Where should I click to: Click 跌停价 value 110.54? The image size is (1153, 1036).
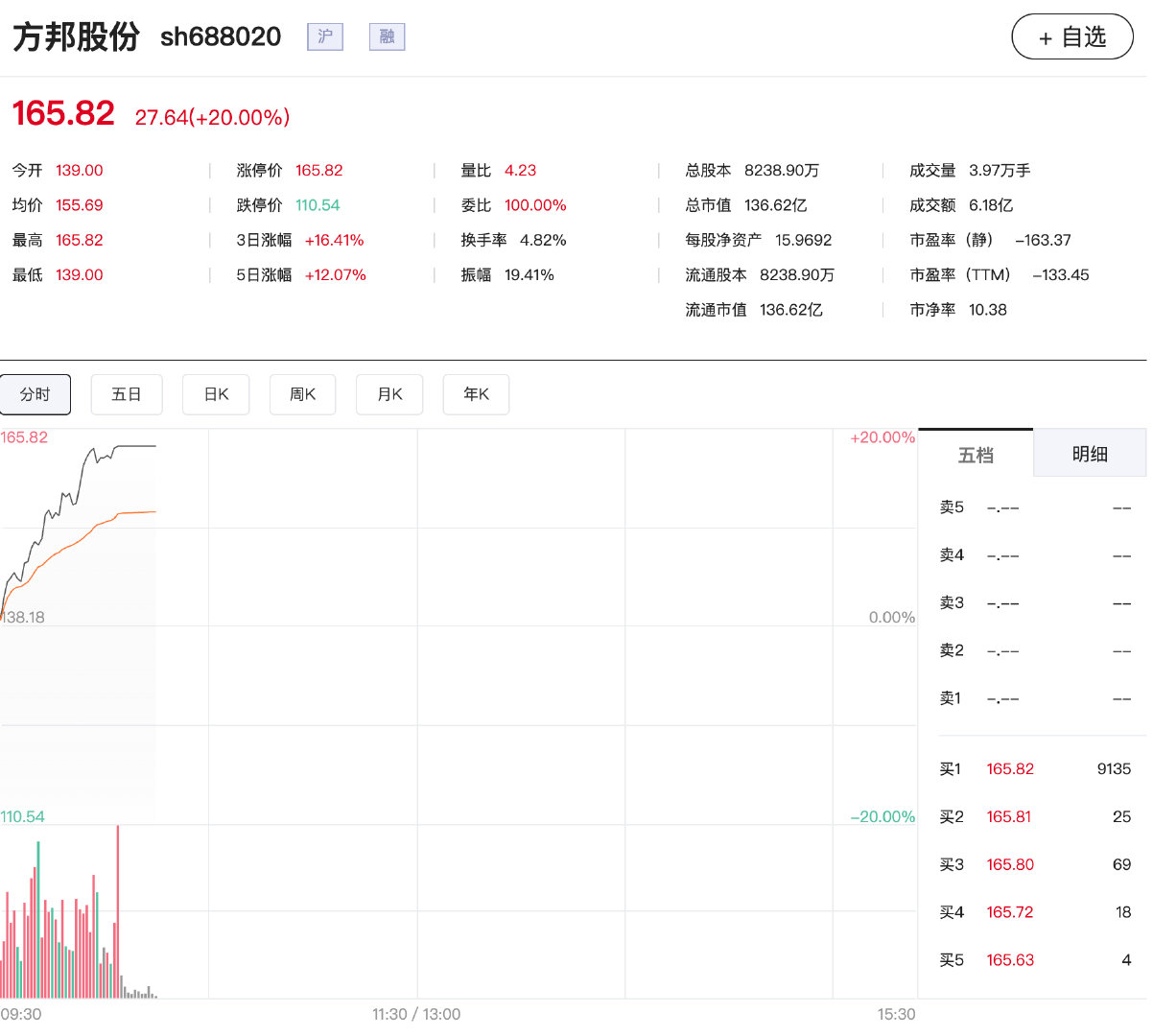(318, 205)
